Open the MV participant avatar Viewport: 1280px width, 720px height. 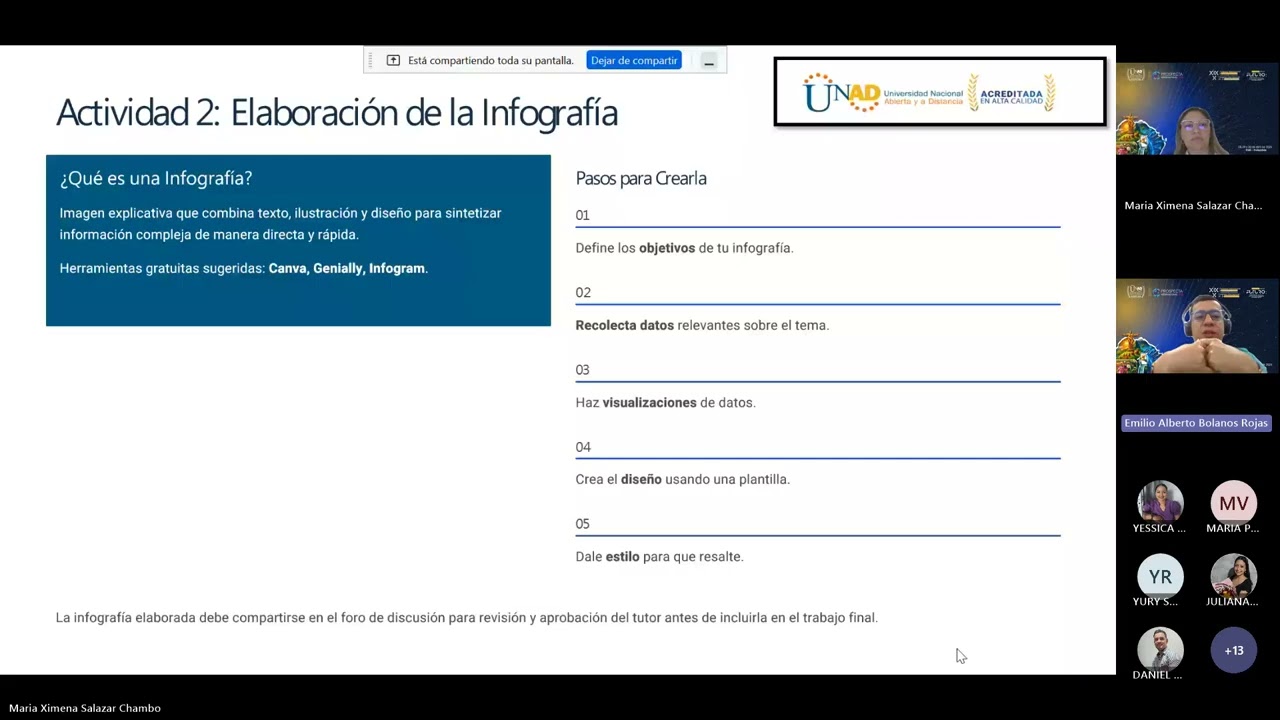tap(1234, 503)
